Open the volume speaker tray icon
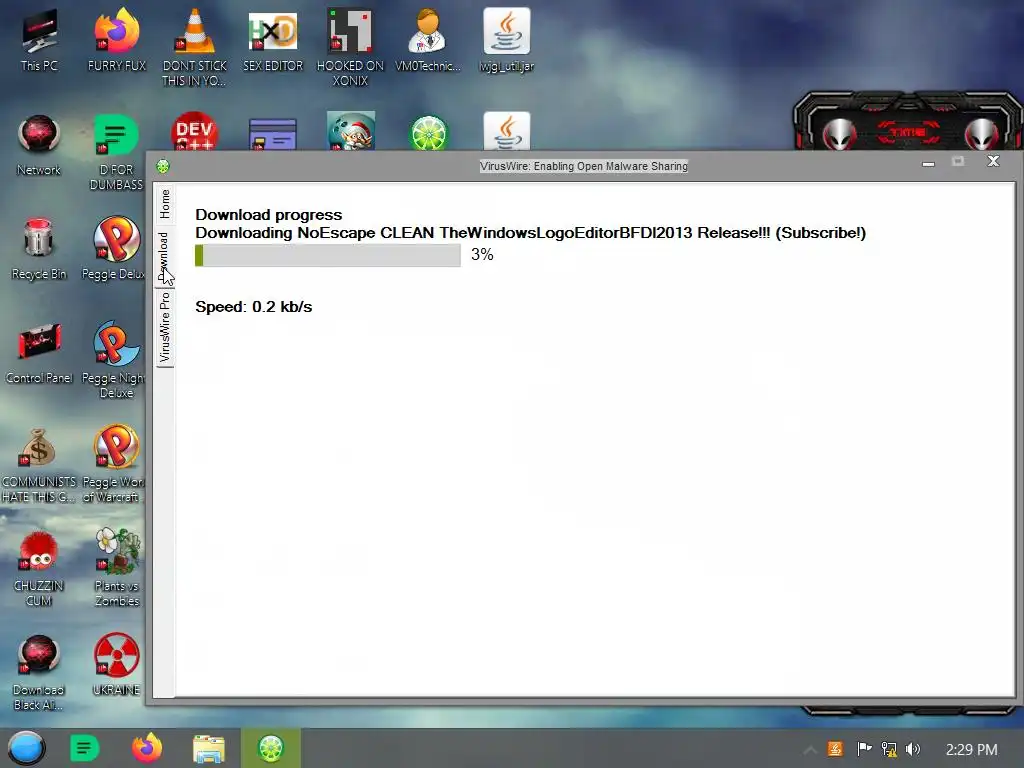 click(913, 749)
